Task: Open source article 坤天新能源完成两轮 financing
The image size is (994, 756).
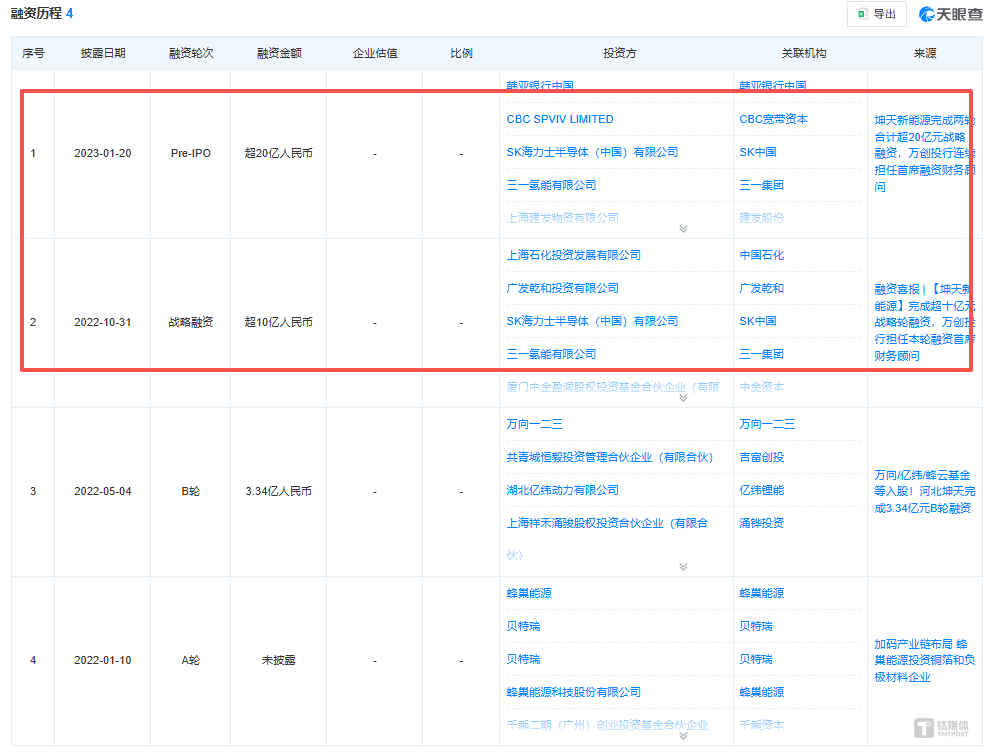Action: coord(924,153)
